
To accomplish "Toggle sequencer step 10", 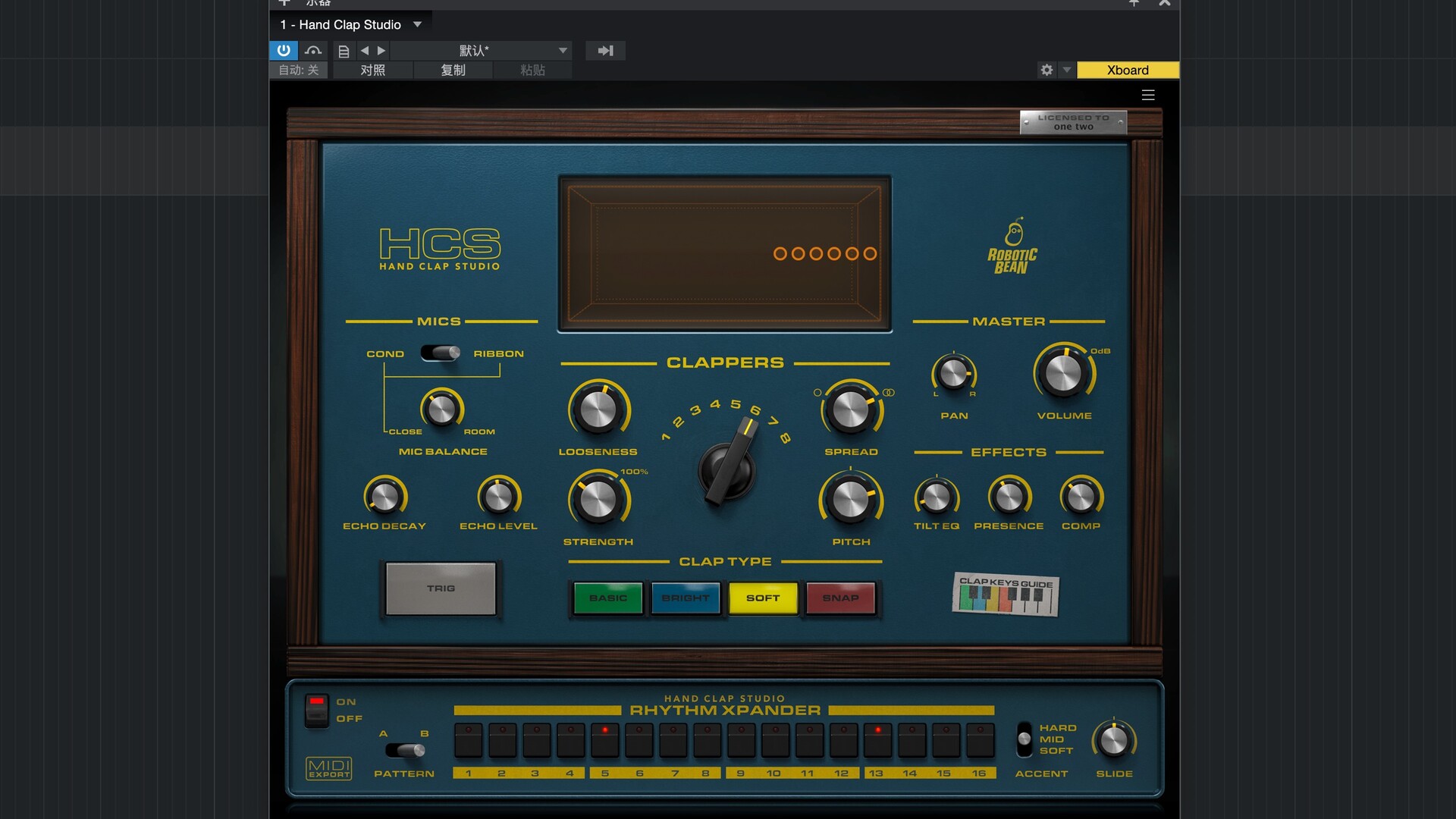I will coord(776,739).
